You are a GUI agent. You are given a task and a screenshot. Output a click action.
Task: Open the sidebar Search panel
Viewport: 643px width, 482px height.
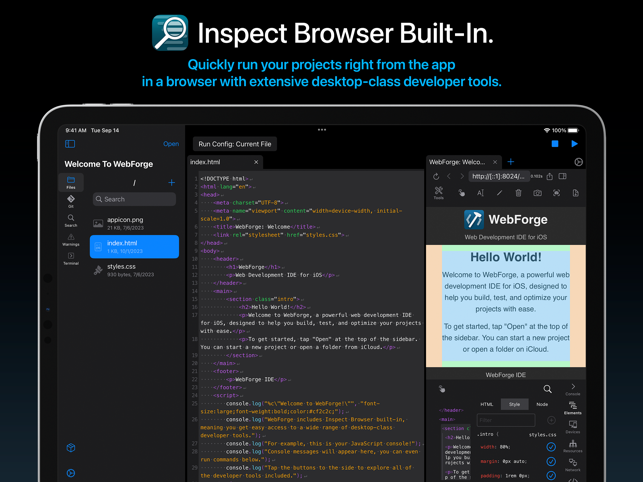71,220
